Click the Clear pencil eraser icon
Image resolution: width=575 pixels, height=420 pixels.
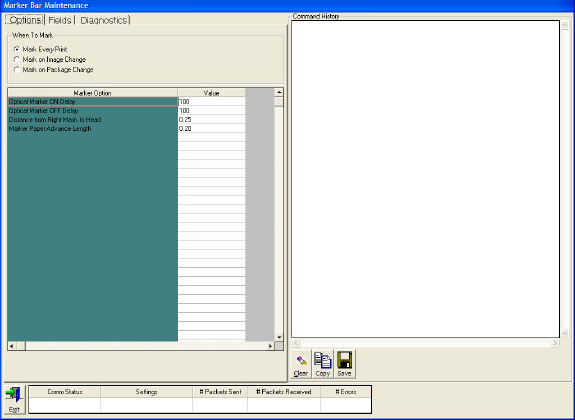(300, 364)
